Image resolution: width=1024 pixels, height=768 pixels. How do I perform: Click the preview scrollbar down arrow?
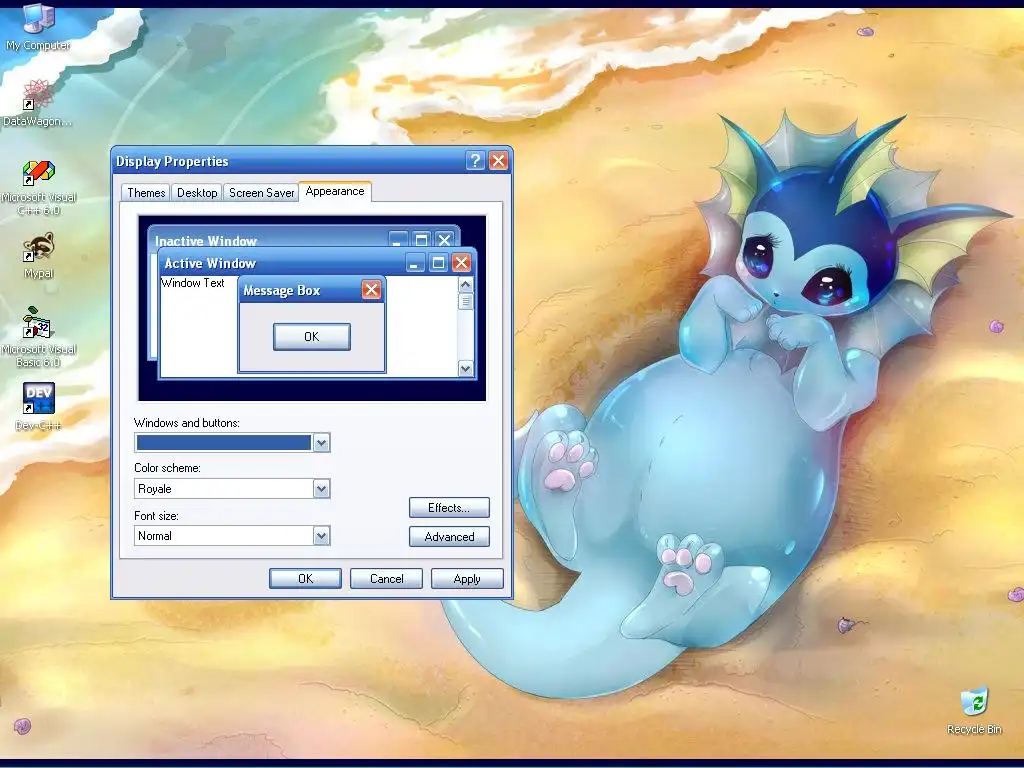coord(466,369)
